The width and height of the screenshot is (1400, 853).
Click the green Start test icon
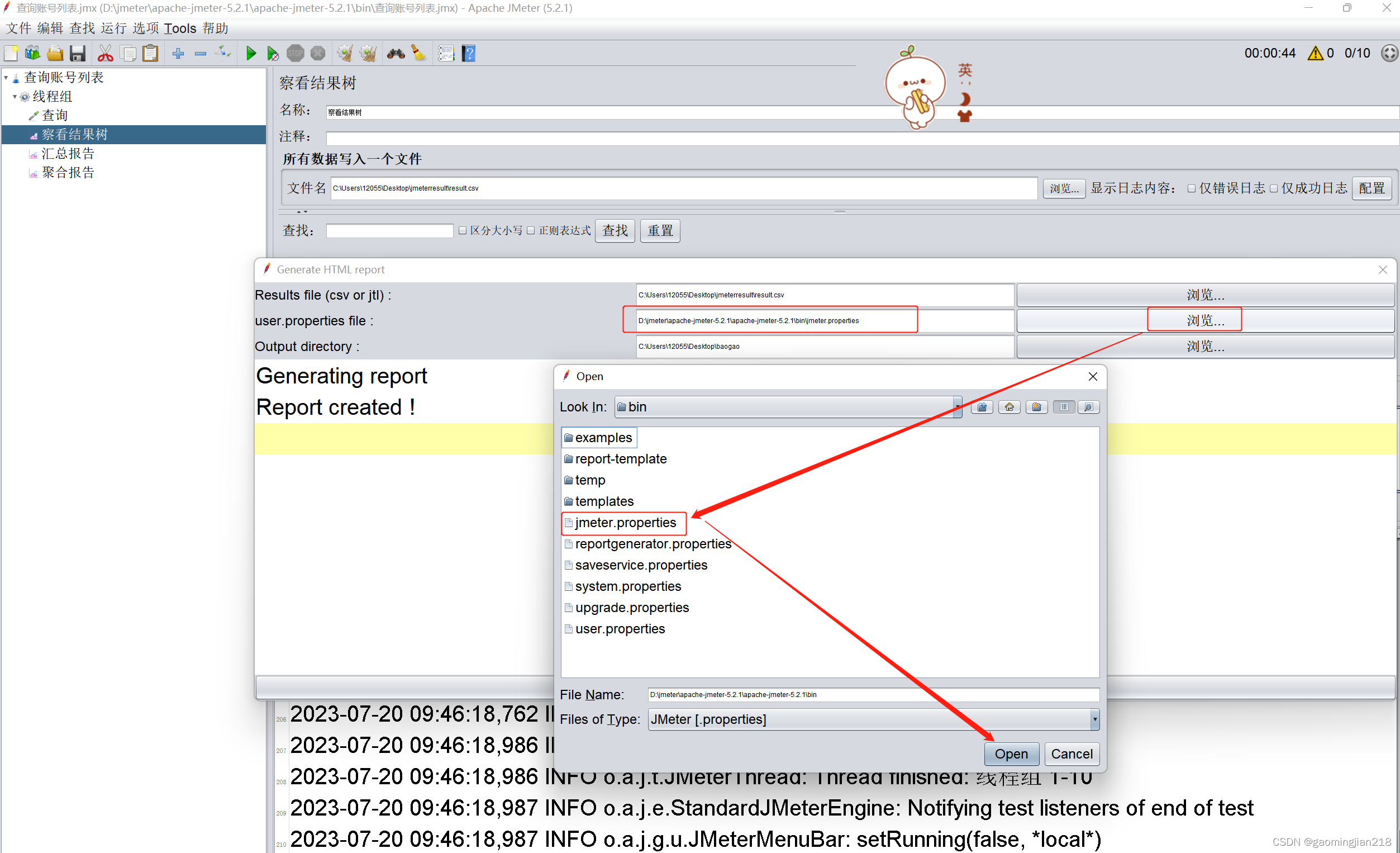pos(251,54)
